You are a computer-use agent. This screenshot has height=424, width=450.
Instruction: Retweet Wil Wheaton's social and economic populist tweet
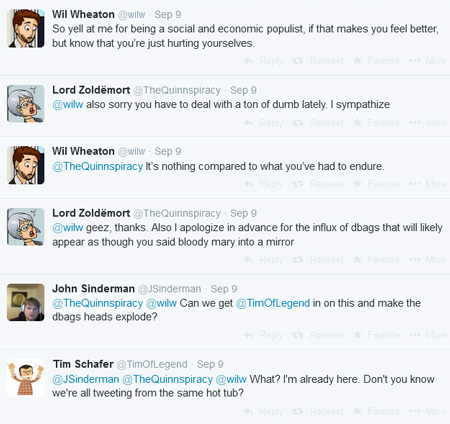coord(318,61)
